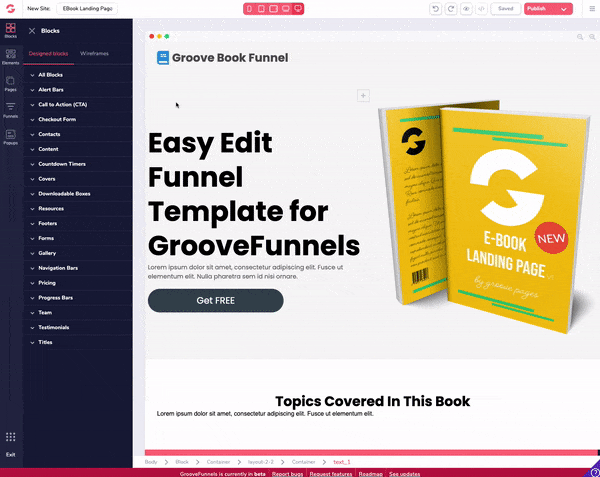This screenshot has height=477, width=600.
Task: Zoom out of the canvas
Action: tap(580, 37)
